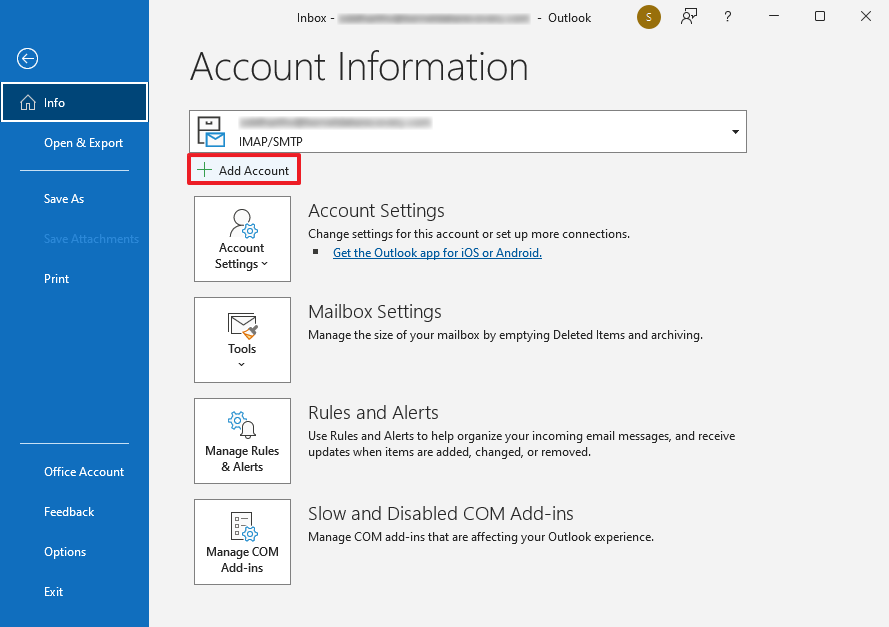Select Open & Export from the sidebar
889x627 pixels.
point(83,143)
